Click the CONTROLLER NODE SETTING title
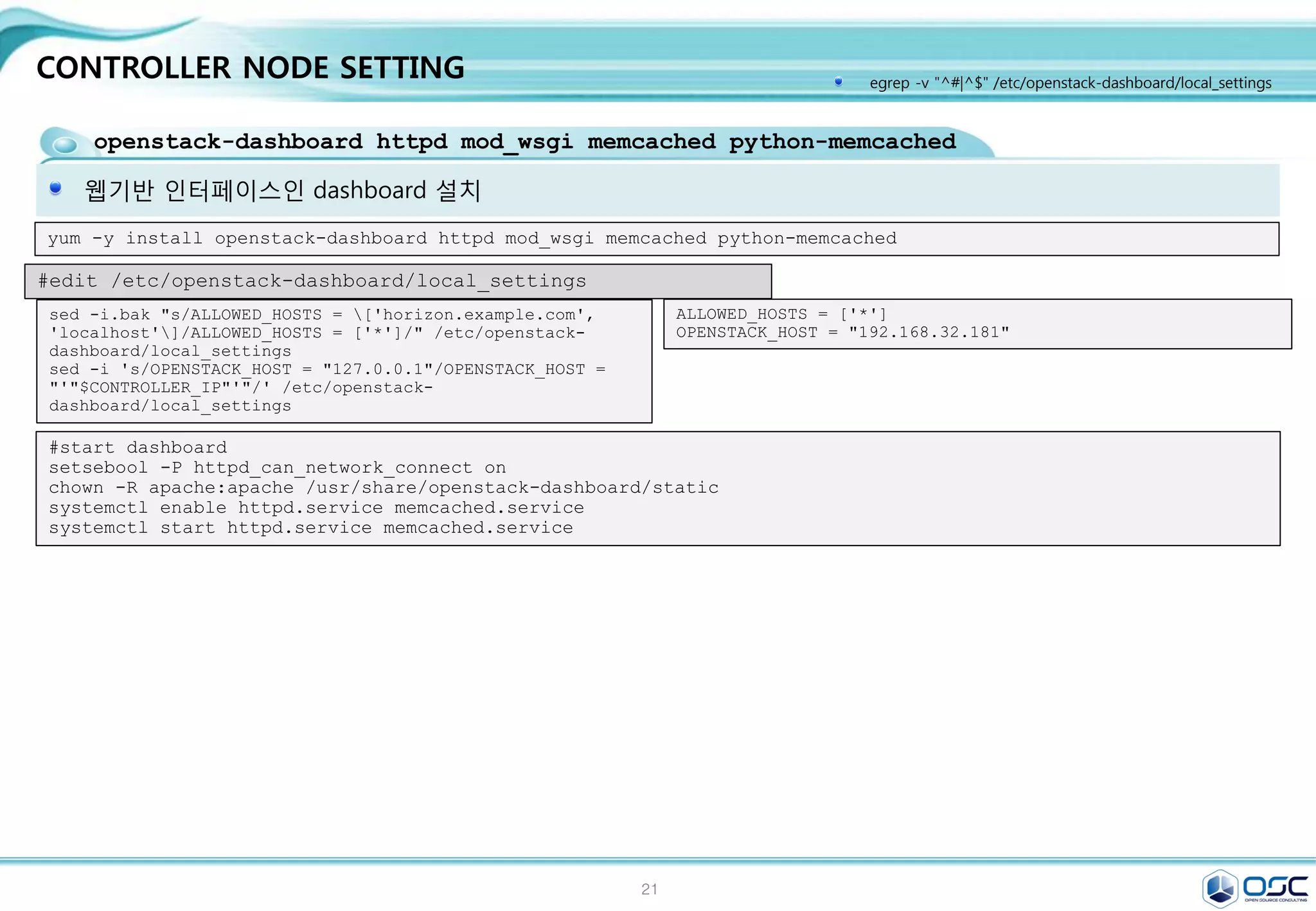Image resolution: width=1316 pixels, height=911 pixels. coord(250,67)
